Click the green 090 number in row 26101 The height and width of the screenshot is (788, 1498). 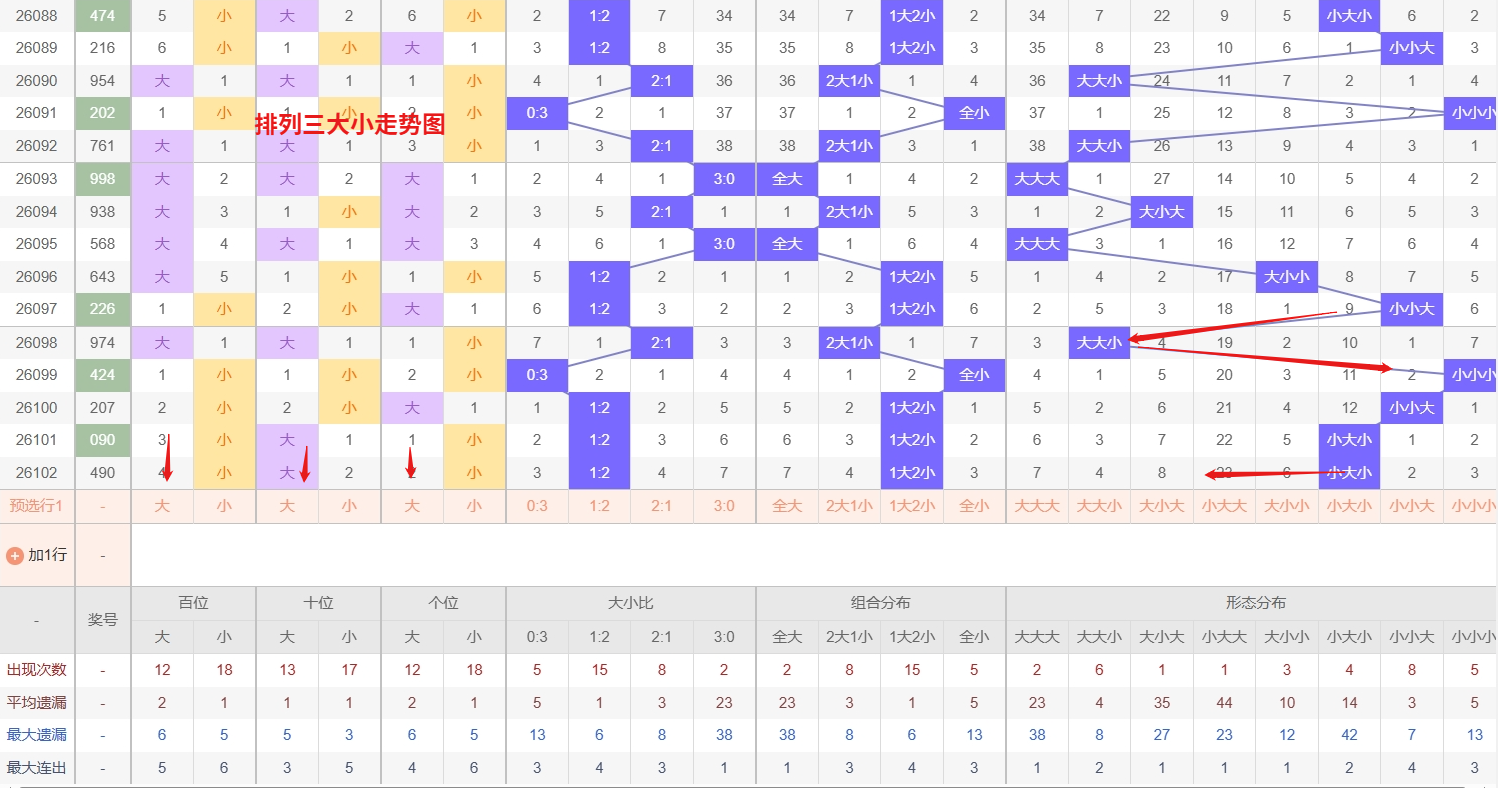click(x=102, y=440)
